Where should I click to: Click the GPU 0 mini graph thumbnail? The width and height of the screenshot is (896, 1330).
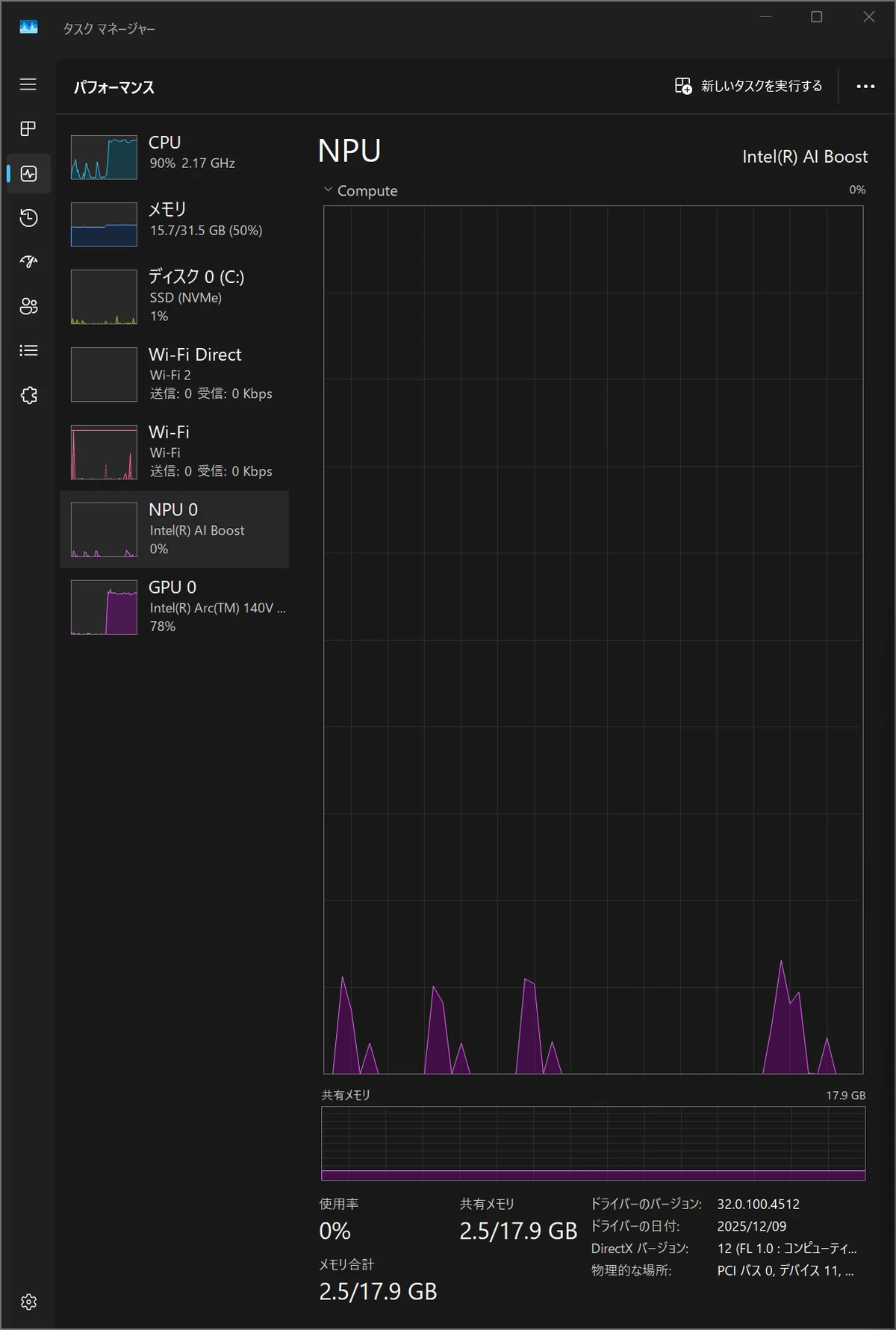pos(104,607)
